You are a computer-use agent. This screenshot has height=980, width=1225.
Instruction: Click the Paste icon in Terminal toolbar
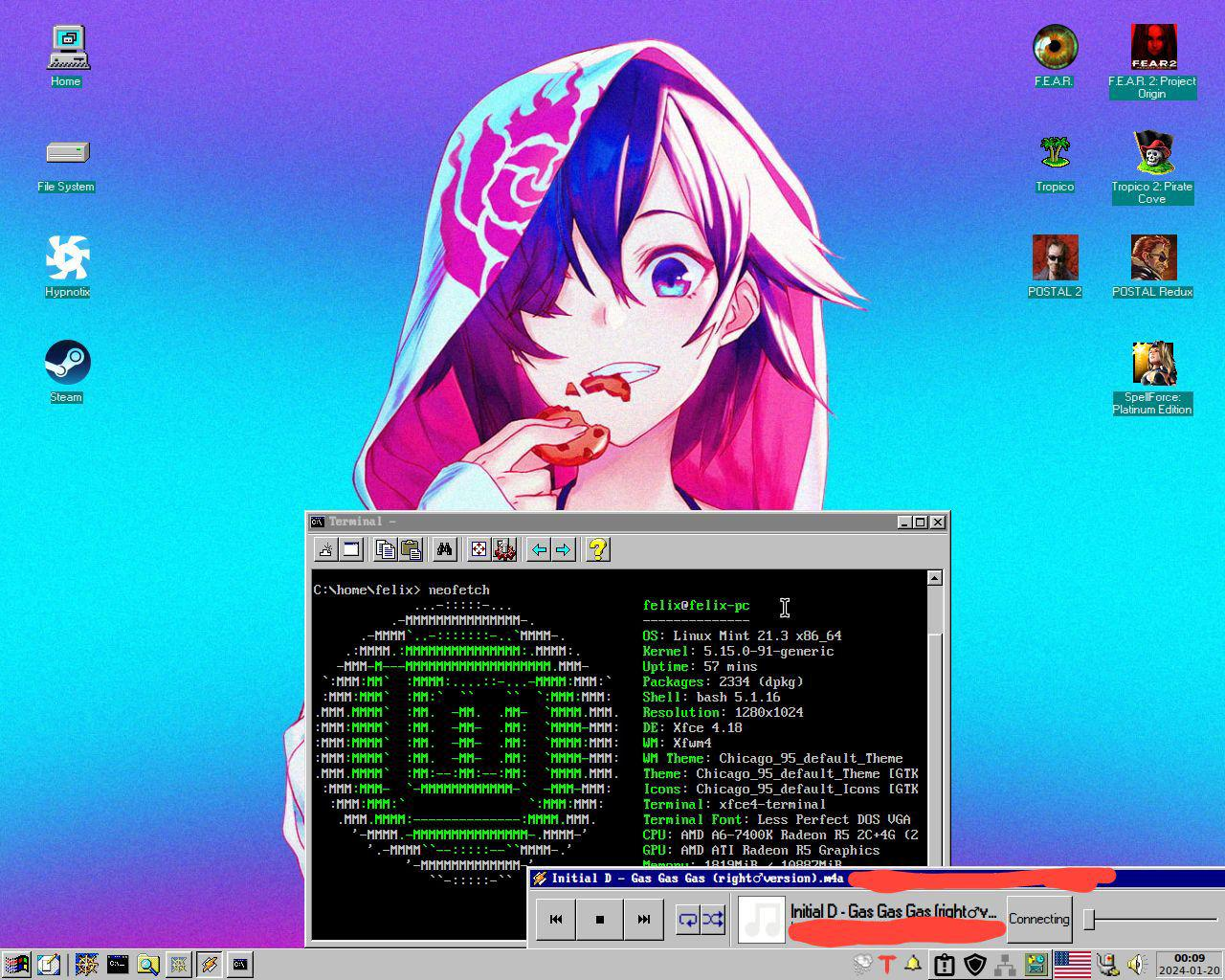(411, 549)
